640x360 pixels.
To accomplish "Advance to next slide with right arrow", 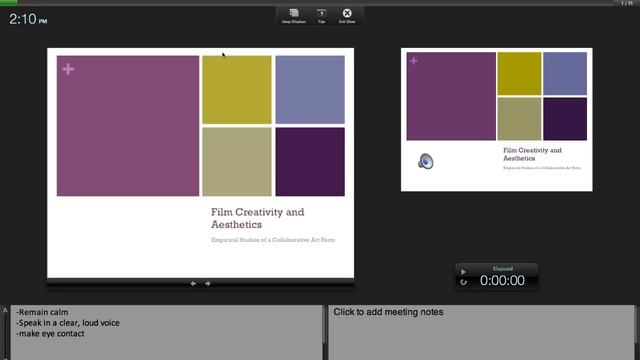I will (x=208, y=283).
